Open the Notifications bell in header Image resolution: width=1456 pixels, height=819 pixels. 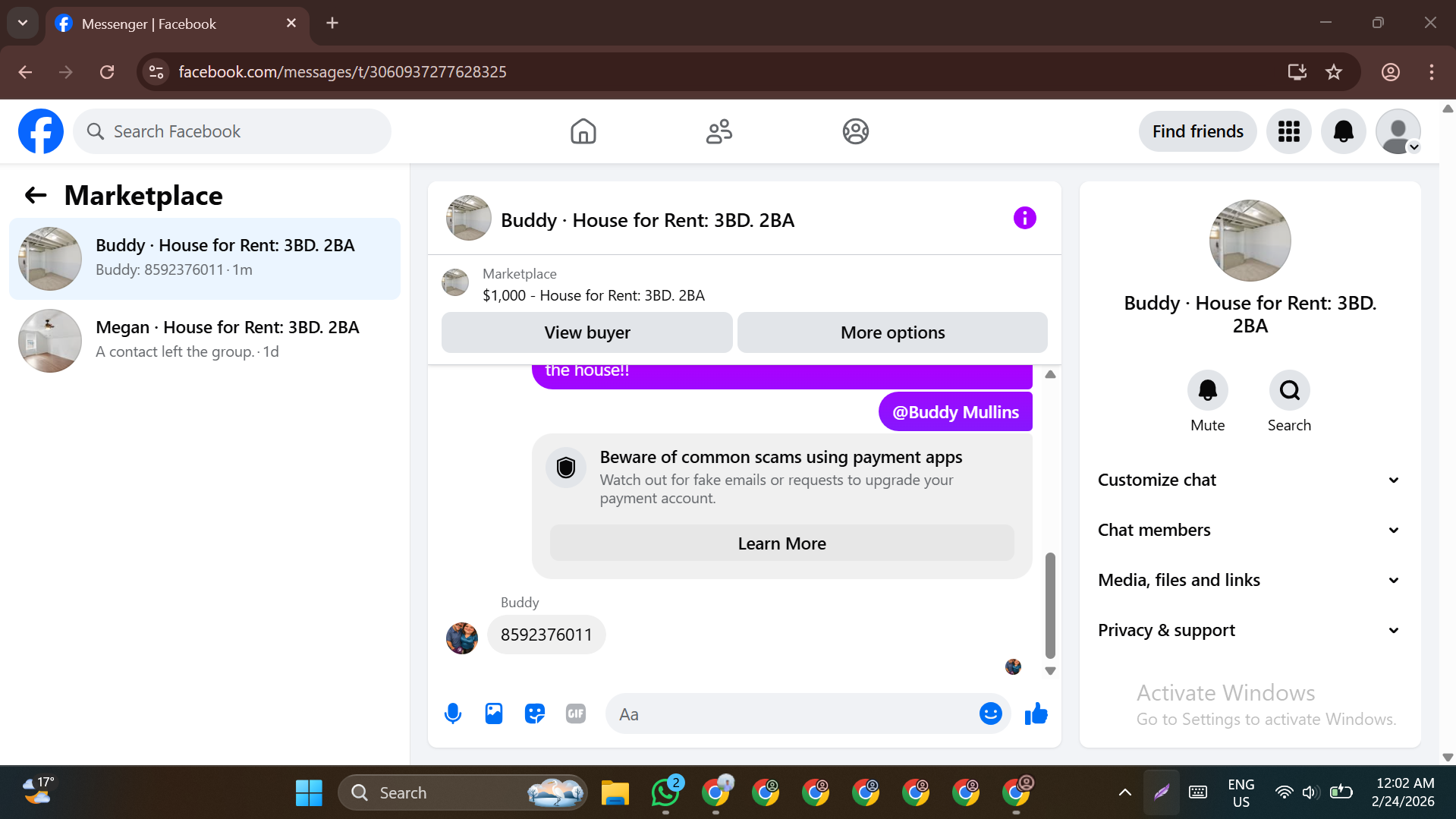click(1343, 131)
